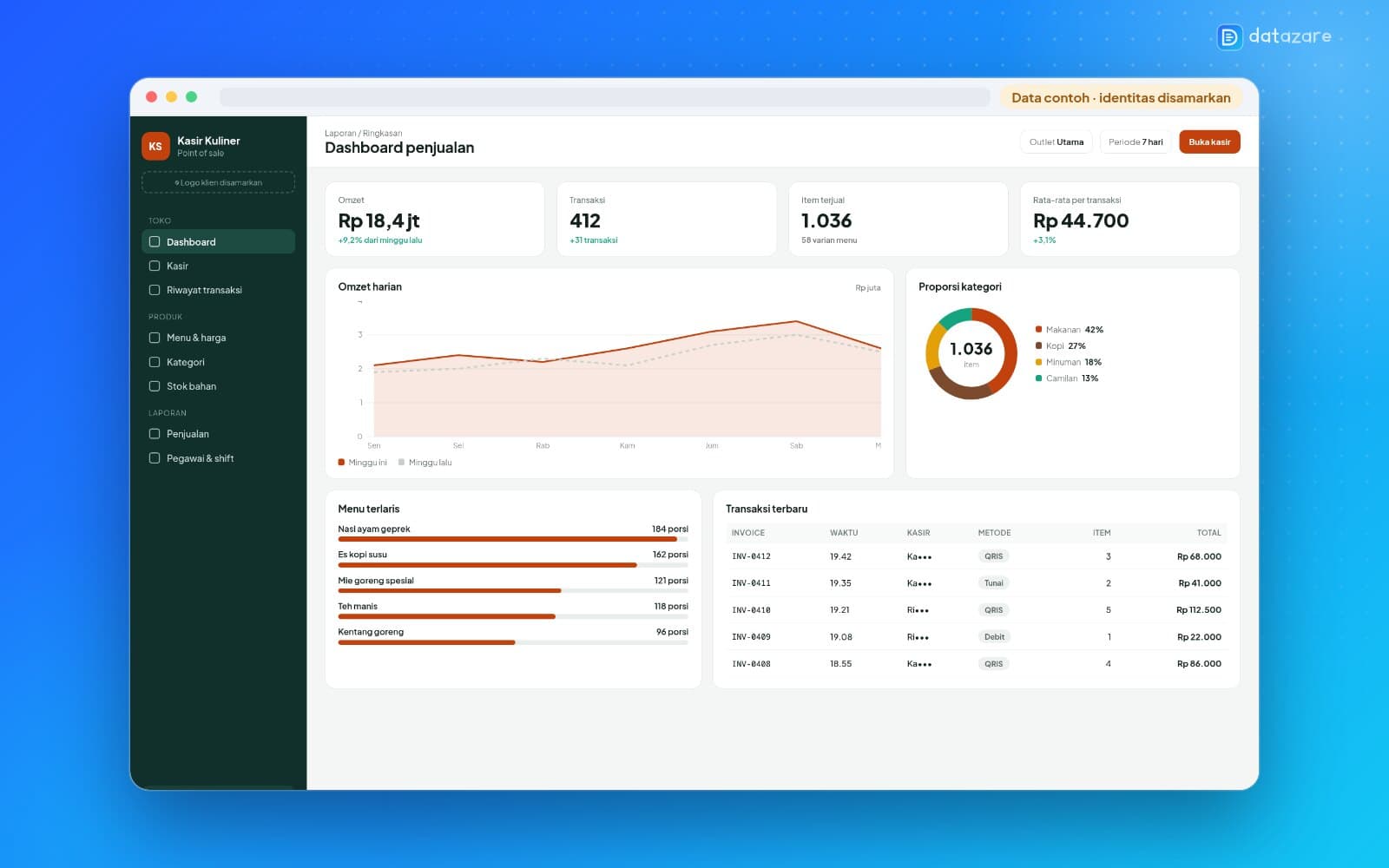Select the Kategori sidebar entry
Image resolution: width=1389 pixels, height=868 pixels.
pos(218,362)
